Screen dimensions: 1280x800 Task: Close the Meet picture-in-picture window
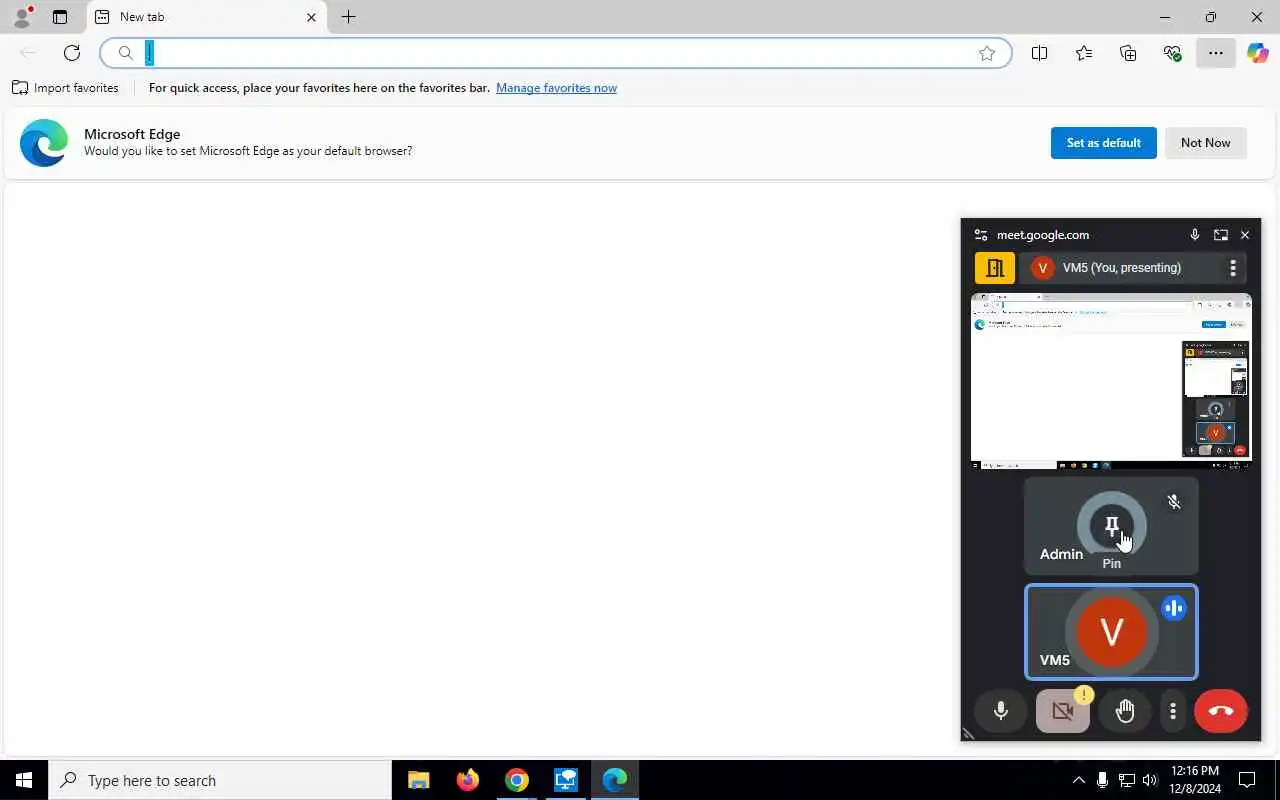1245,235
